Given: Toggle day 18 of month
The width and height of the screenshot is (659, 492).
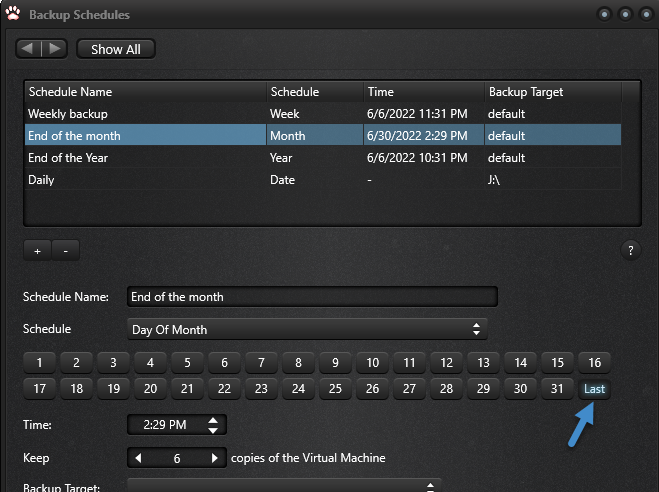Looking at the screenshot, I should pos(76,389).
